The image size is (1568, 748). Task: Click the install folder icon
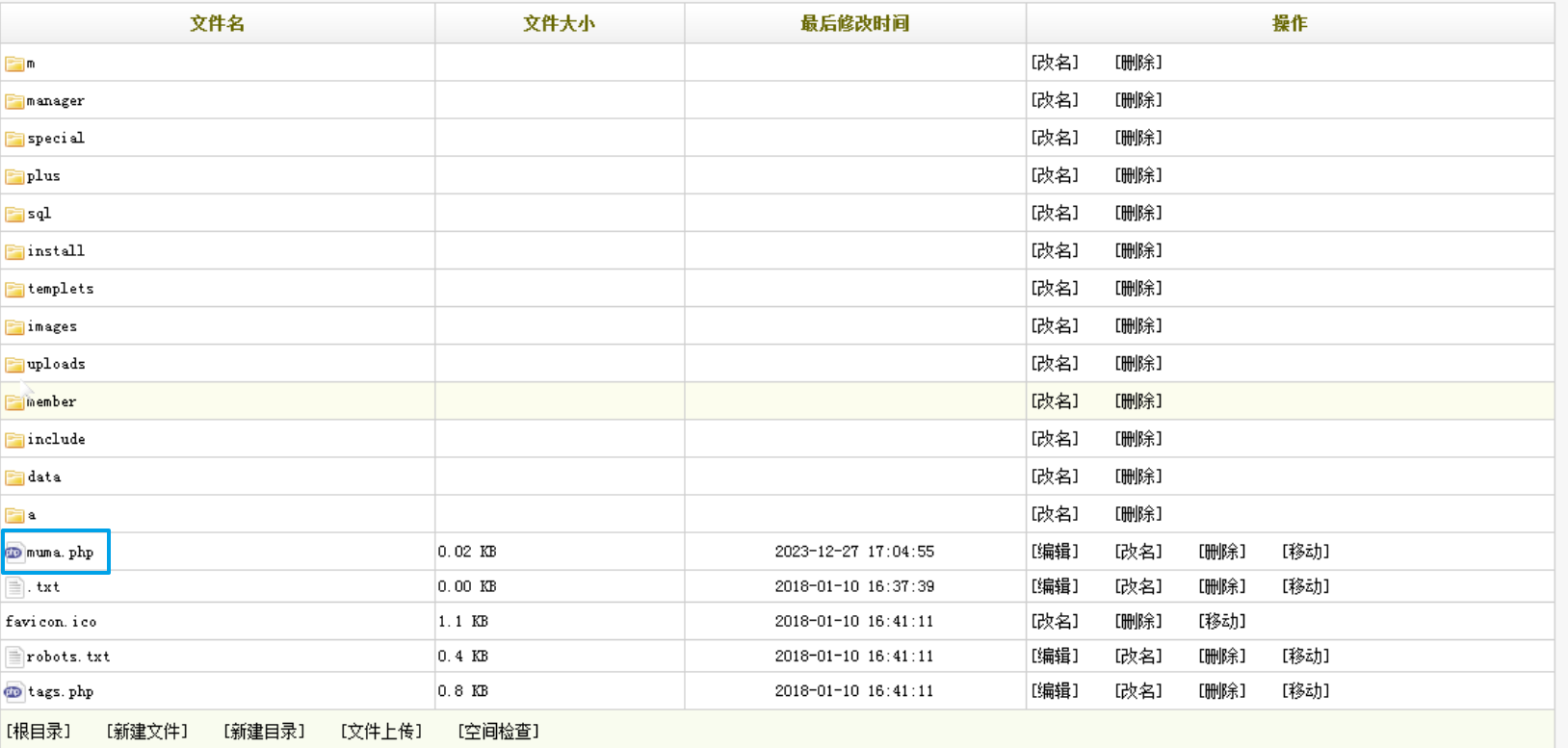tap(14, 251)
